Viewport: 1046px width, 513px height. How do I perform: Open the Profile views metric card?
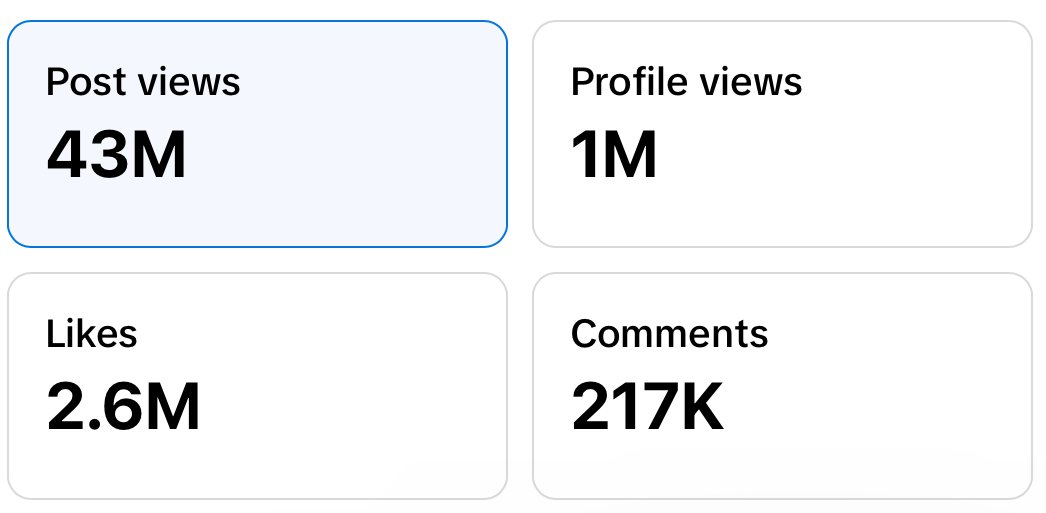pyautogui.click(x=782, y=134)
